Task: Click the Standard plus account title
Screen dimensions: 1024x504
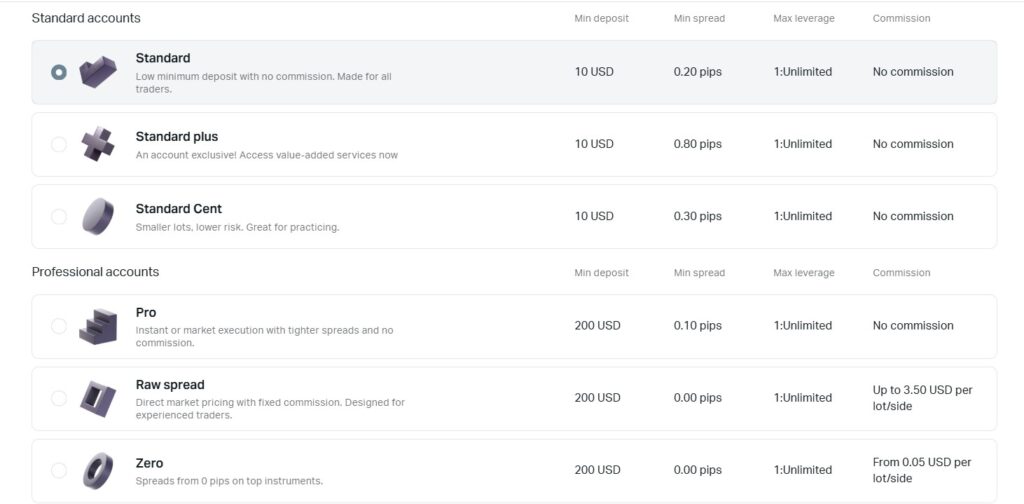Action: 177,137
